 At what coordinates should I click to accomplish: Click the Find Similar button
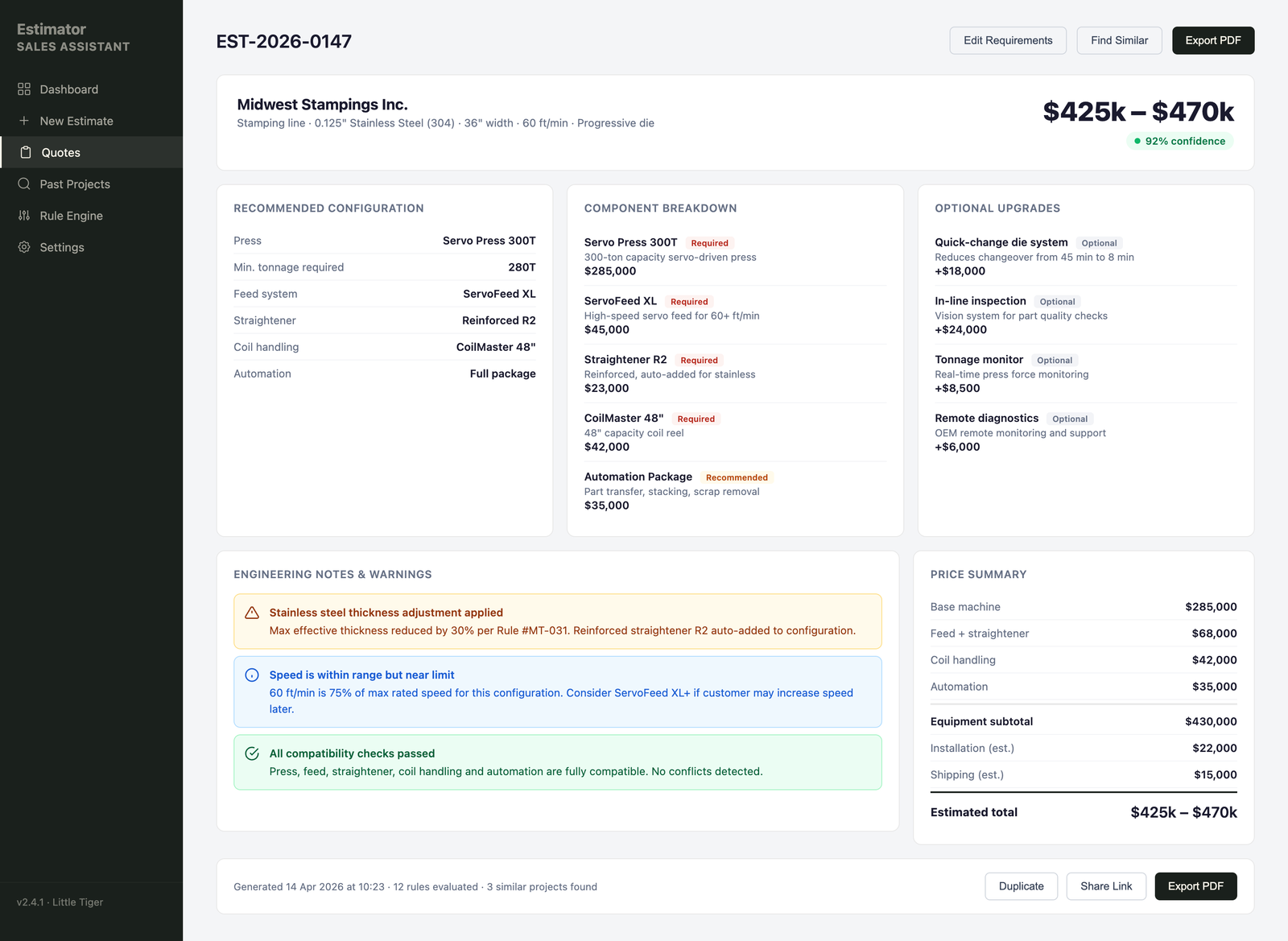pyautogui.click(x=1119, y=40)
